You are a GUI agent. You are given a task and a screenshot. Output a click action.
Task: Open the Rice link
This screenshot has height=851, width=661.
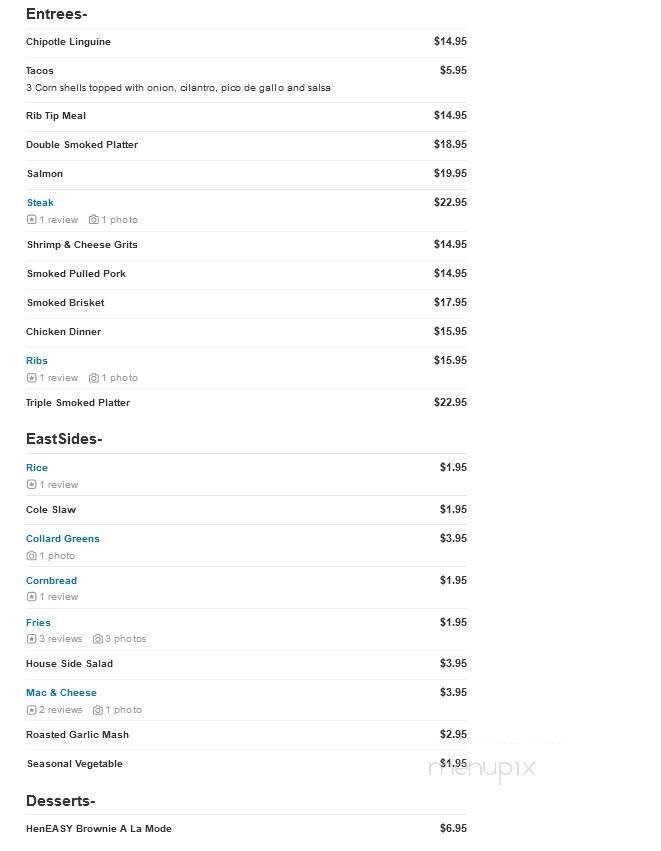36,467
